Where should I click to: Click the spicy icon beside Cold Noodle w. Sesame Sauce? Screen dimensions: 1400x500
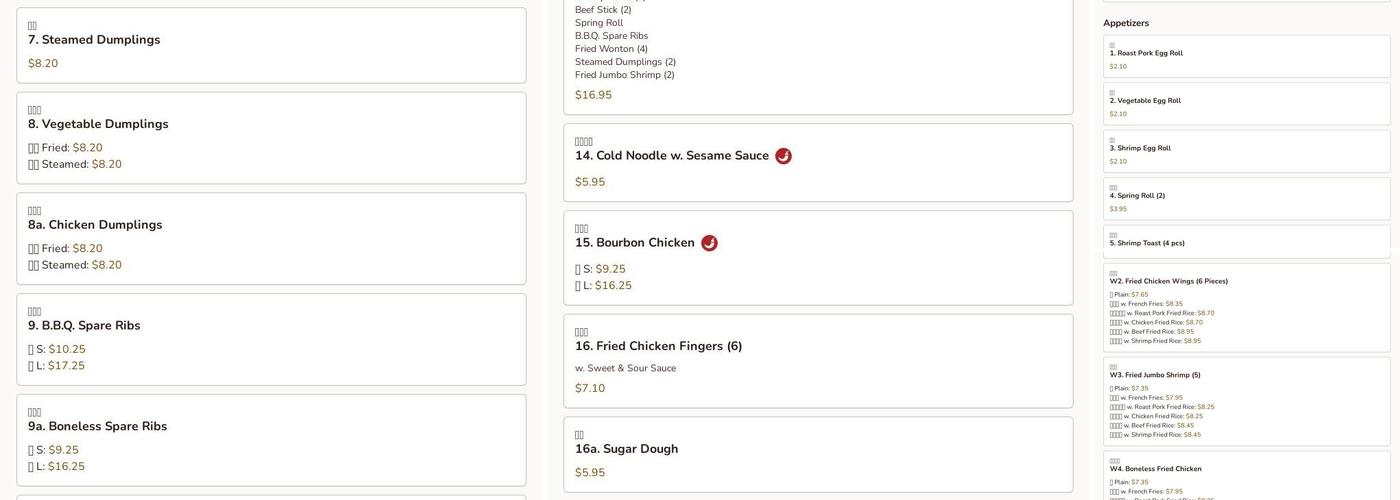(x=783, y=156)
